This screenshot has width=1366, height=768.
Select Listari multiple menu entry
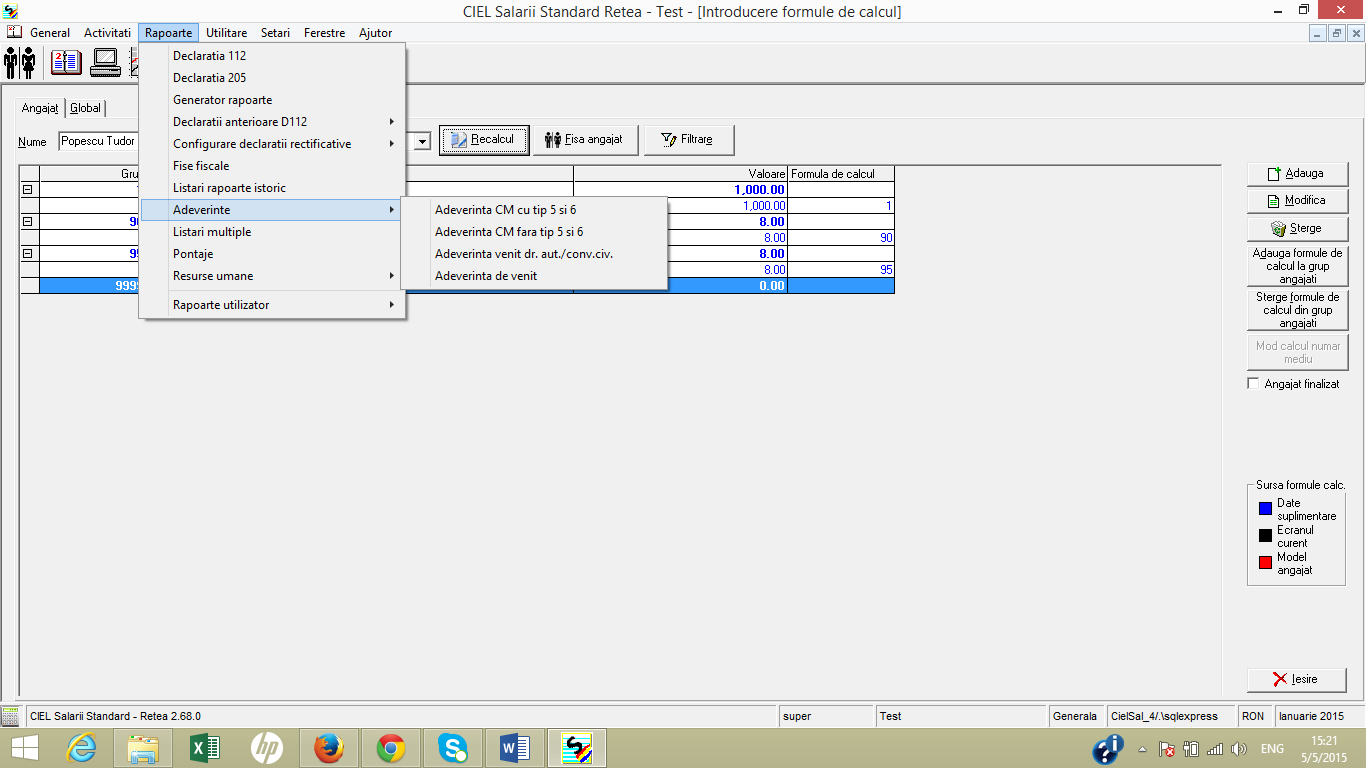pos(273,232)
